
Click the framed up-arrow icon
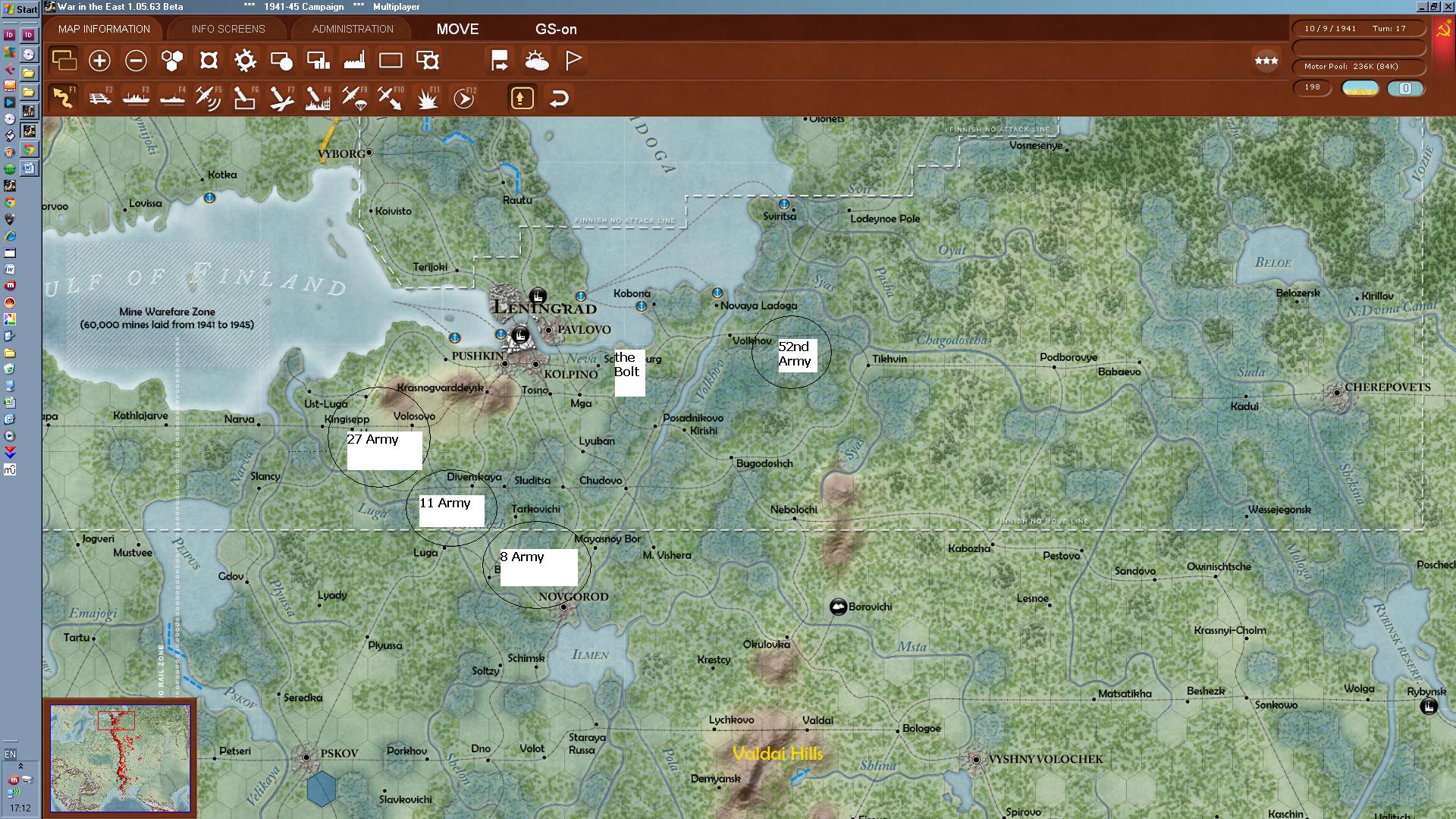pyautogui.click(x=522, y=98)
